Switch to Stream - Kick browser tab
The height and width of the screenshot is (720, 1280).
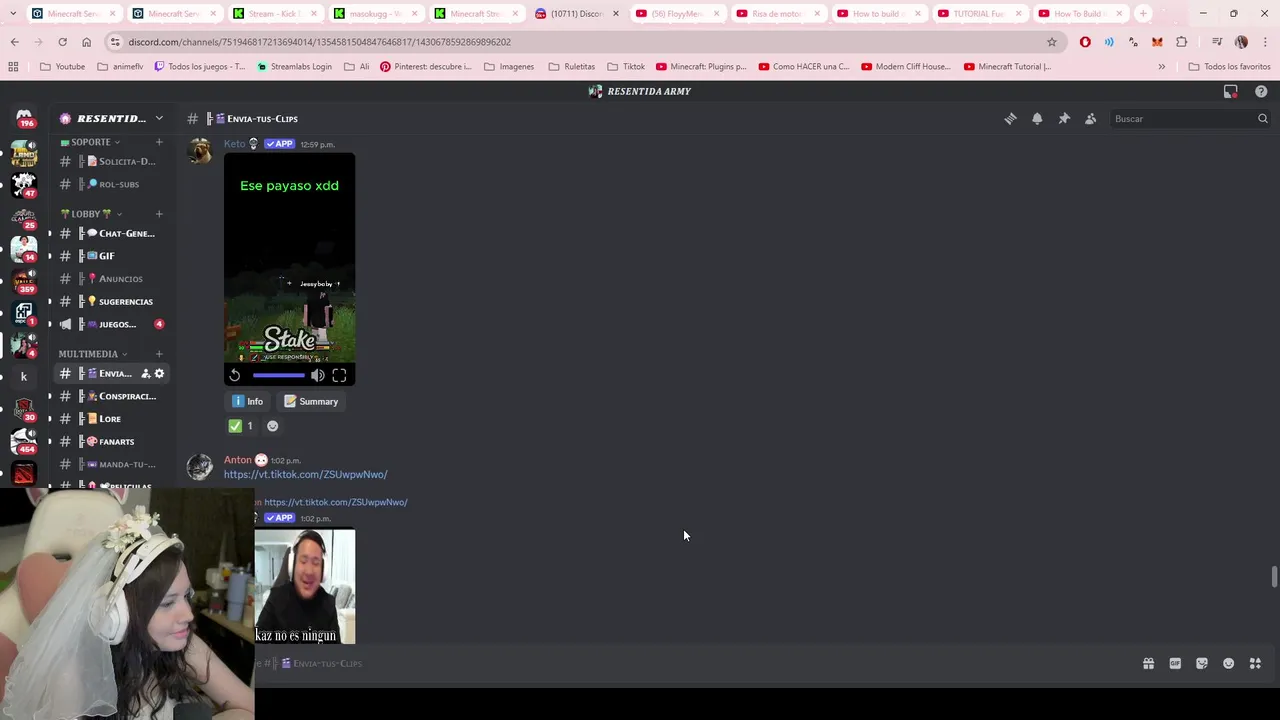tap(273, 14)
